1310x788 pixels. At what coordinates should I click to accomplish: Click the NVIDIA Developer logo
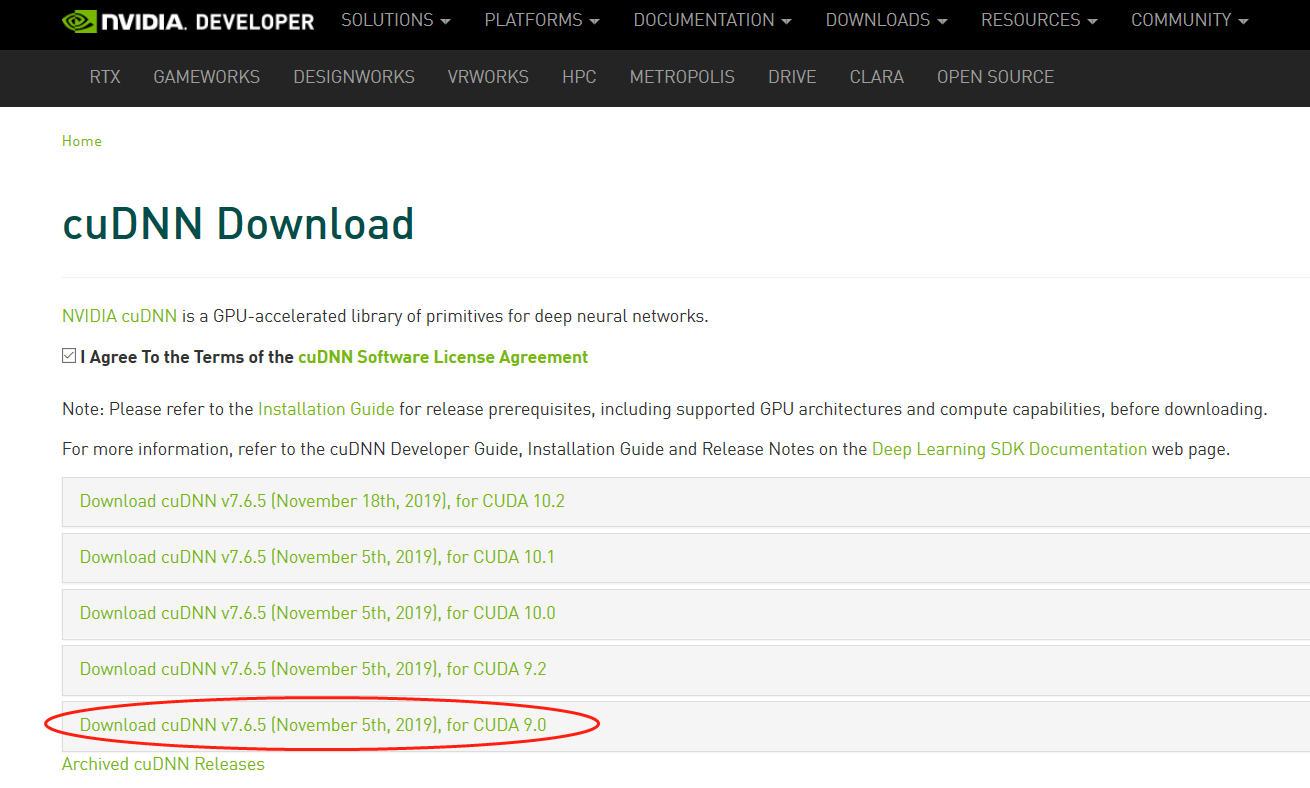[x=188, y=21]
